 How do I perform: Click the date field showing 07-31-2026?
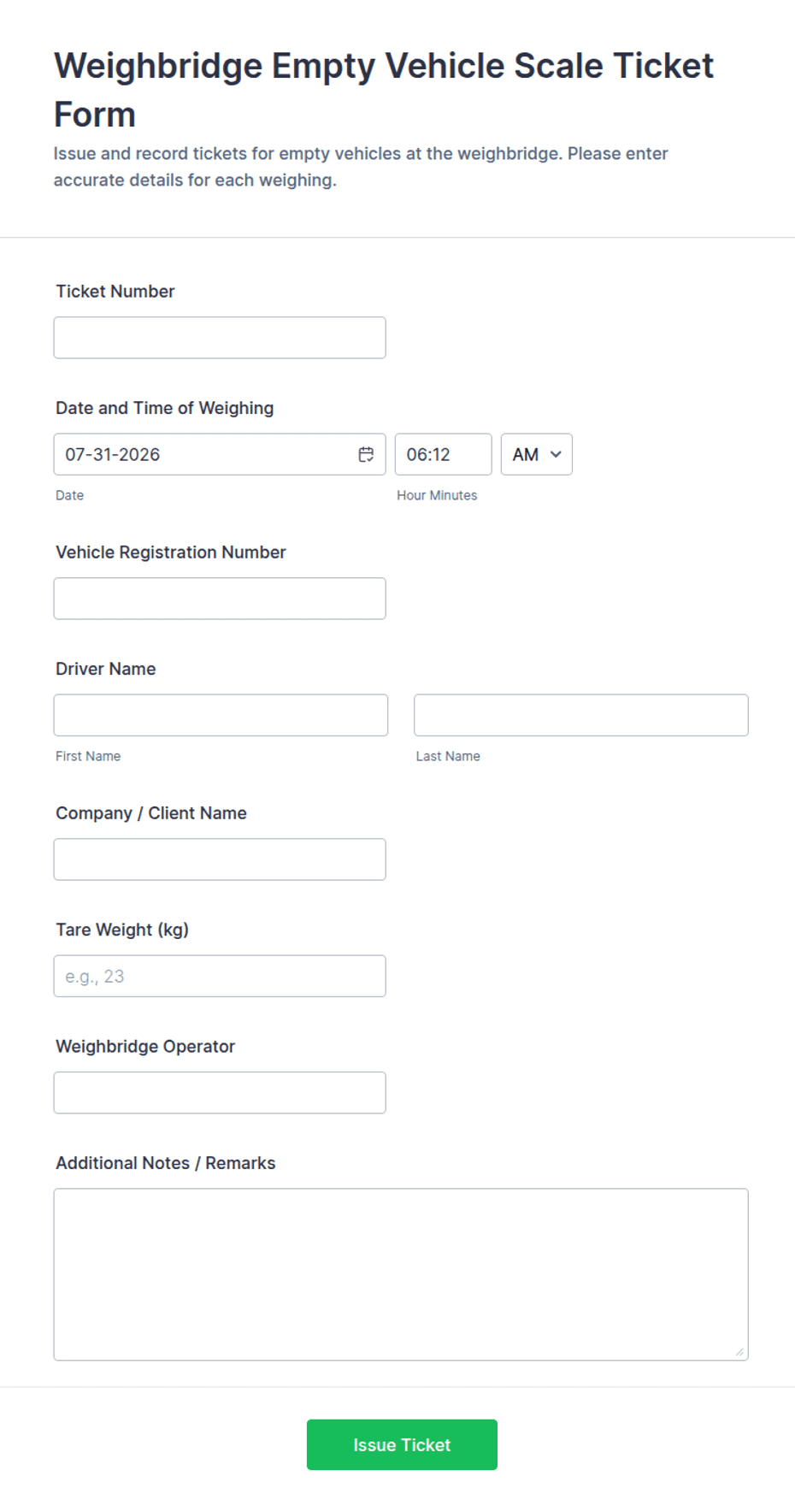[x=220, y=454]
